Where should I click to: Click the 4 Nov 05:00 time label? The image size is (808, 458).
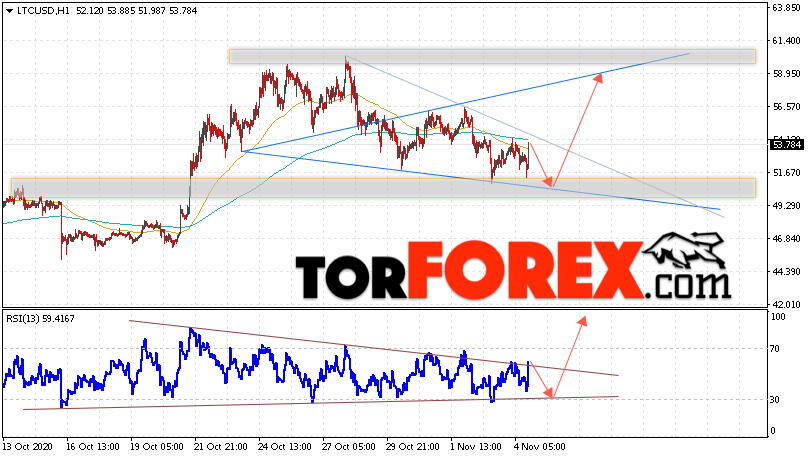pyautogui.click(x=541, y=446)
